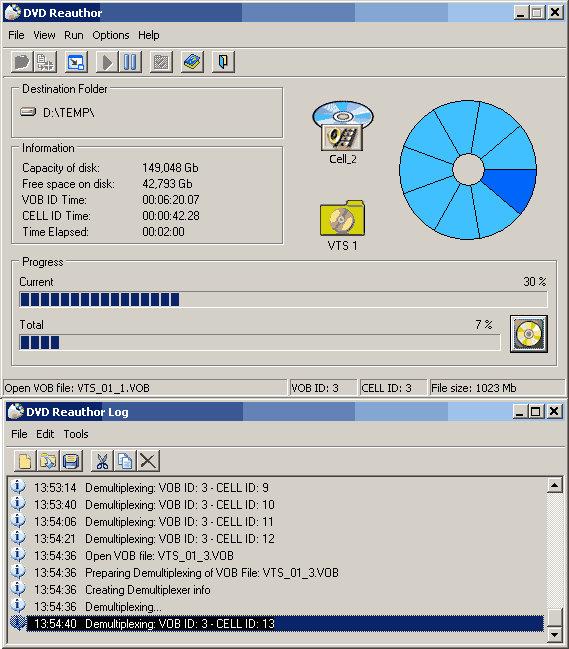Click the log scrollbar down arrow
This screenshot has width=569, height=649.
click(554, 634)
